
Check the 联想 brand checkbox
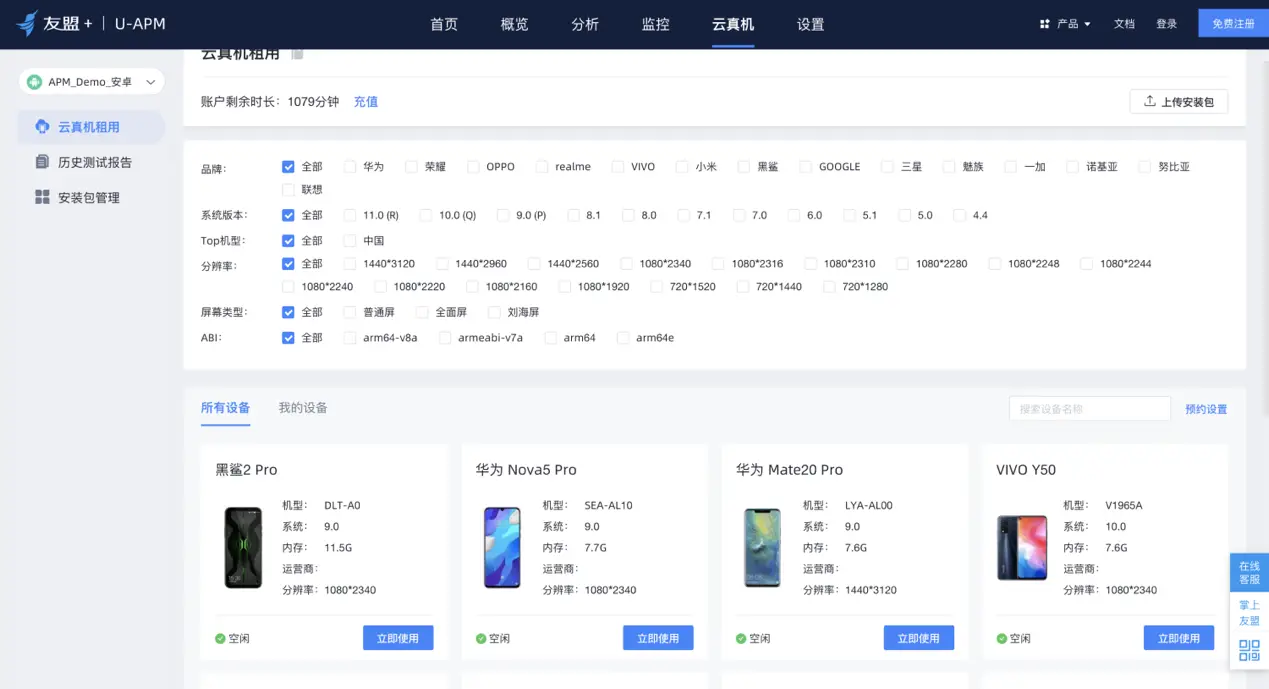point(288,189)
